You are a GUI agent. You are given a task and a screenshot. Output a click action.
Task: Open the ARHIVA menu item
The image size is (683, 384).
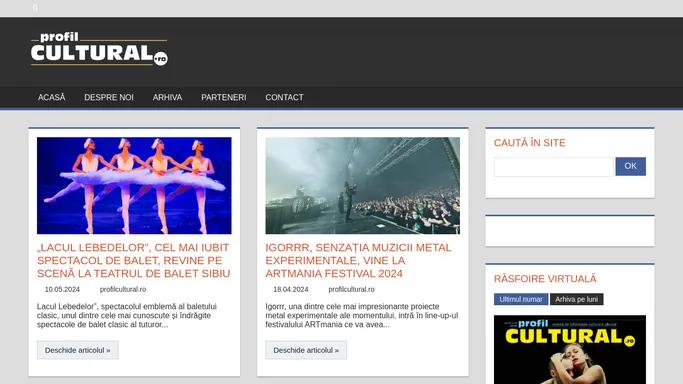click(167, 98)
